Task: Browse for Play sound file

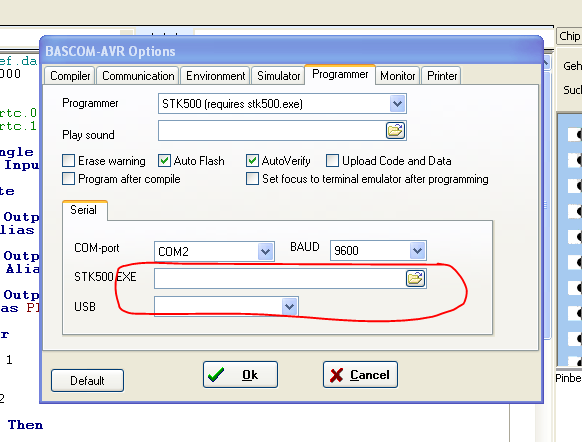Action: tap(395, 130)
